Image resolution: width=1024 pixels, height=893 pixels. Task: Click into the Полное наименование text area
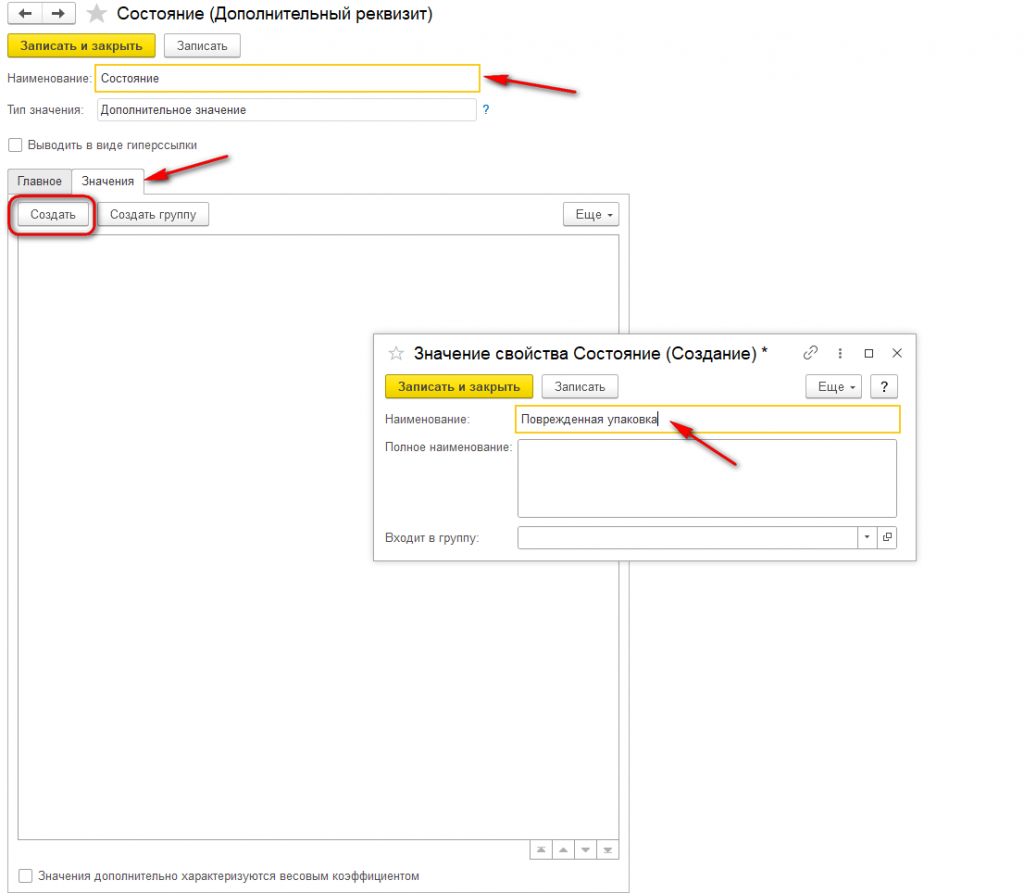(707, 478)
